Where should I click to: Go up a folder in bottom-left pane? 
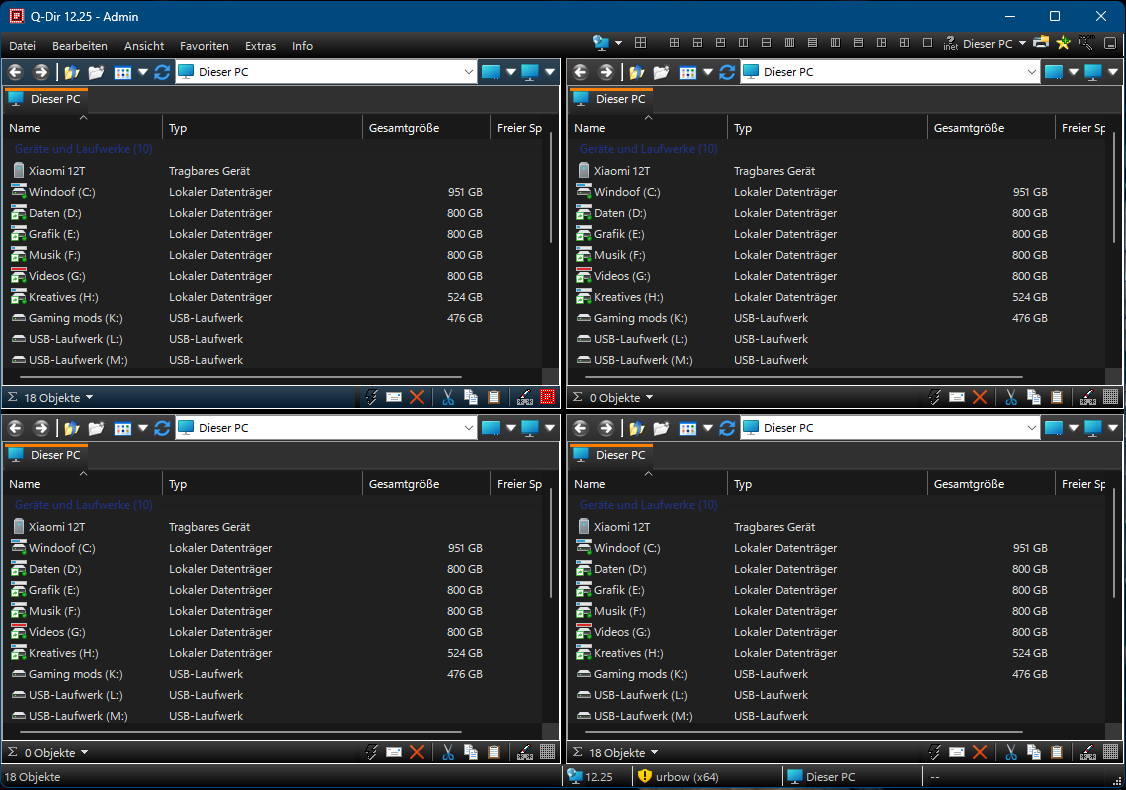click(x=72, y=428)
